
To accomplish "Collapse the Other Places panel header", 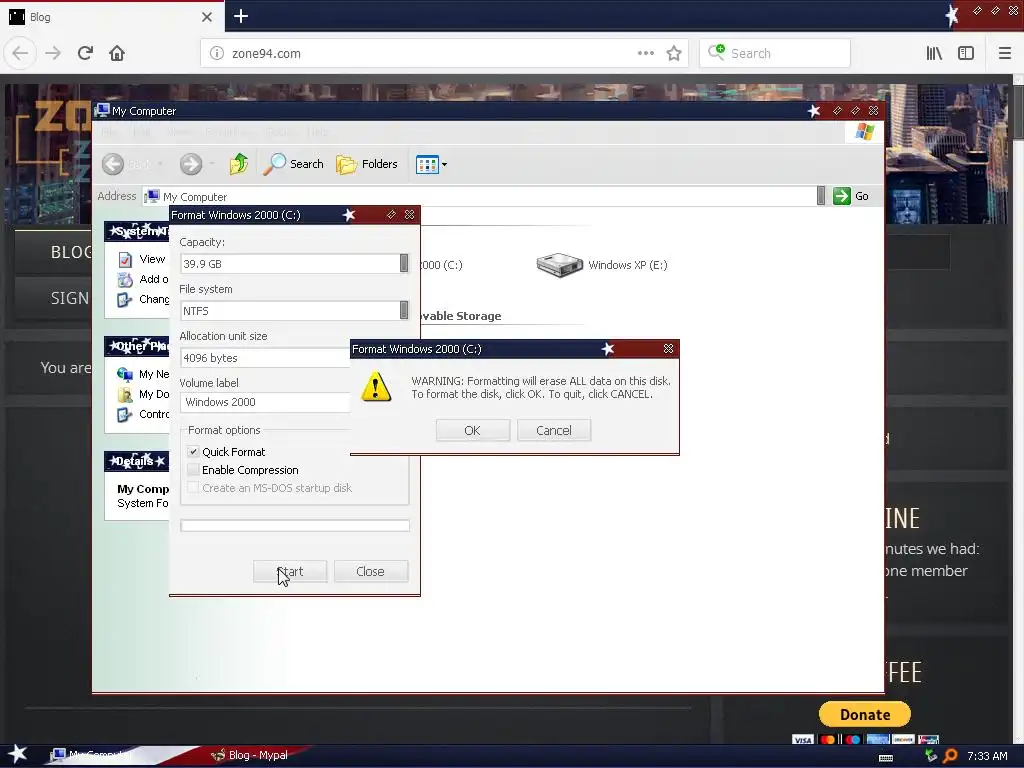I will tap(137, 346).
